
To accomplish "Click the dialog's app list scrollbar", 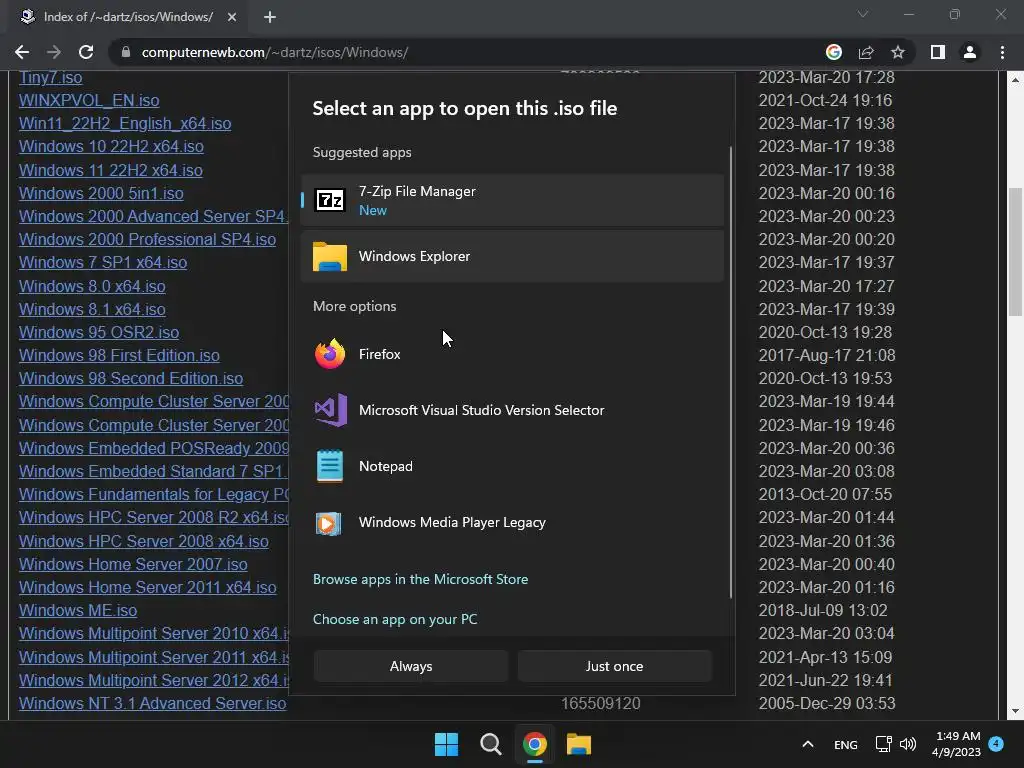I will coord(731,372).
